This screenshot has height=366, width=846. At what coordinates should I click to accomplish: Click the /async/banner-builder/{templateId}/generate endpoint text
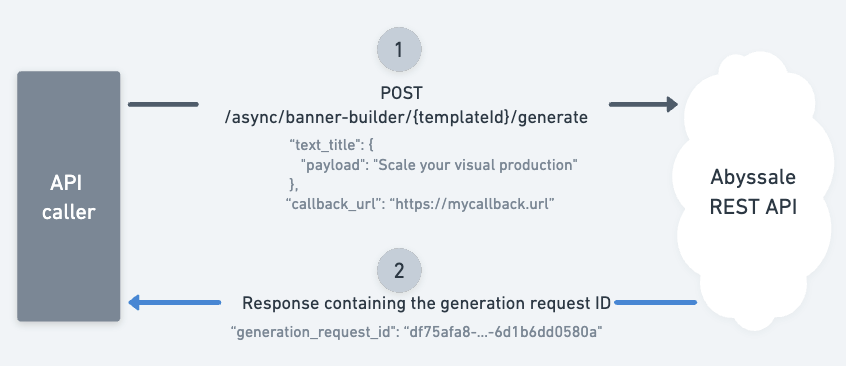[x=406, y=117]
